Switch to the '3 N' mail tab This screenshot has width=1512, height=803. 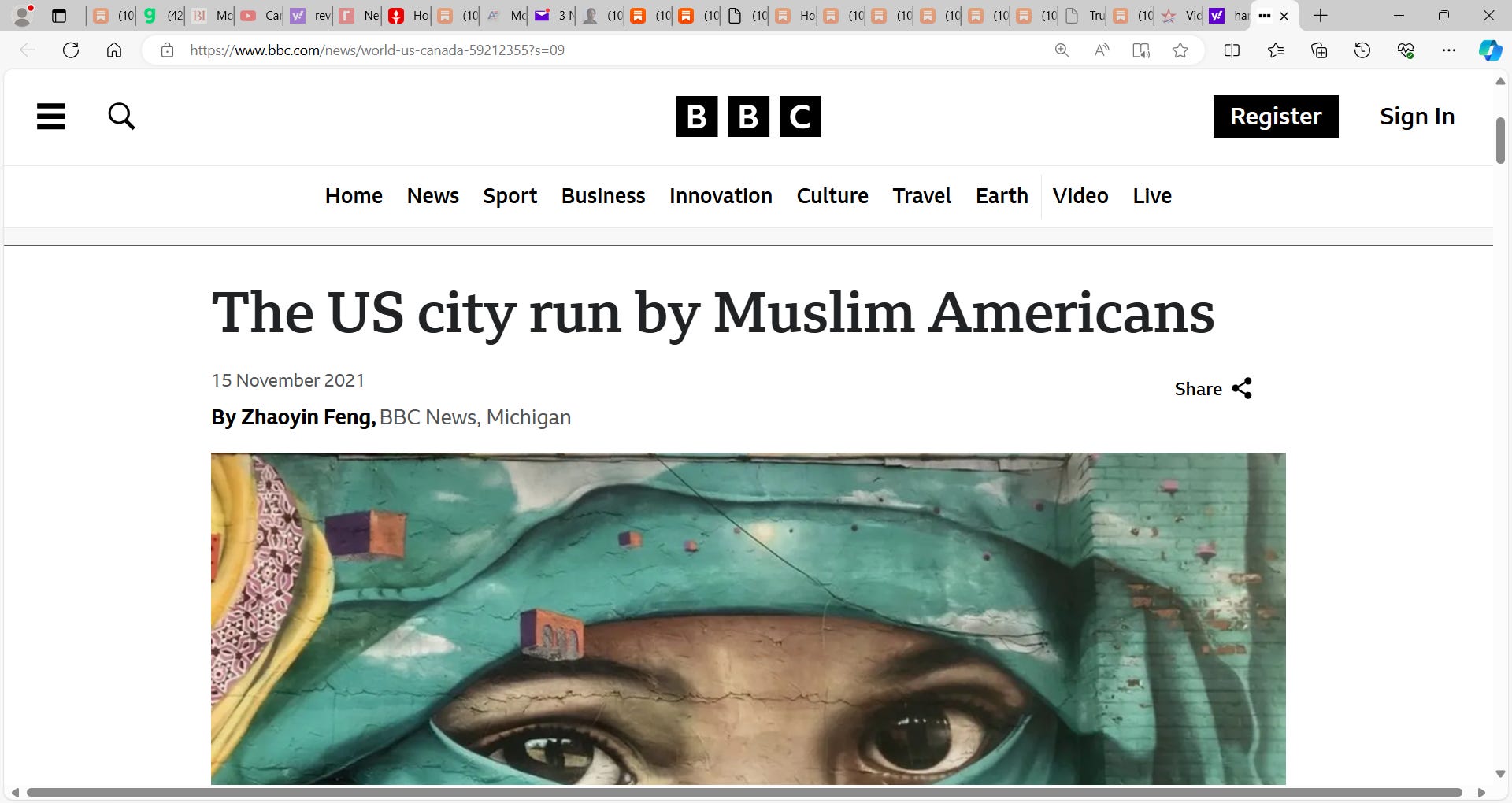coord(554,16)
